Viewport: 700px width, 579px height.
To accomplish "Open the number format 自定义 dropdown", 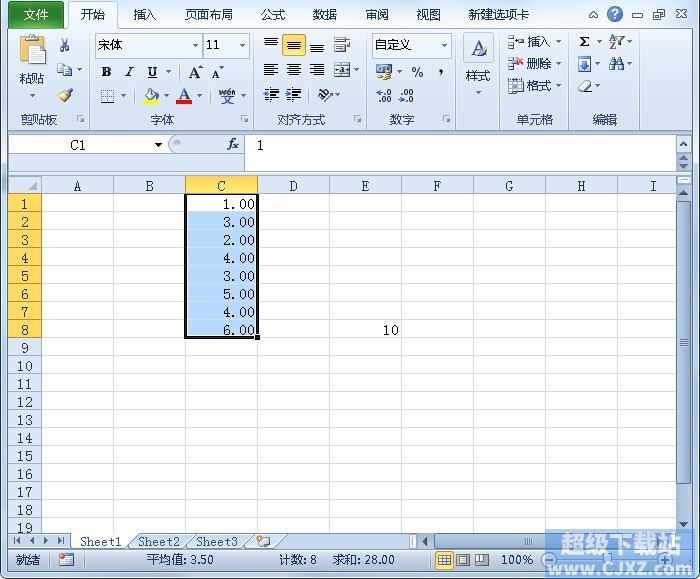I will click(x=444, y=45).
